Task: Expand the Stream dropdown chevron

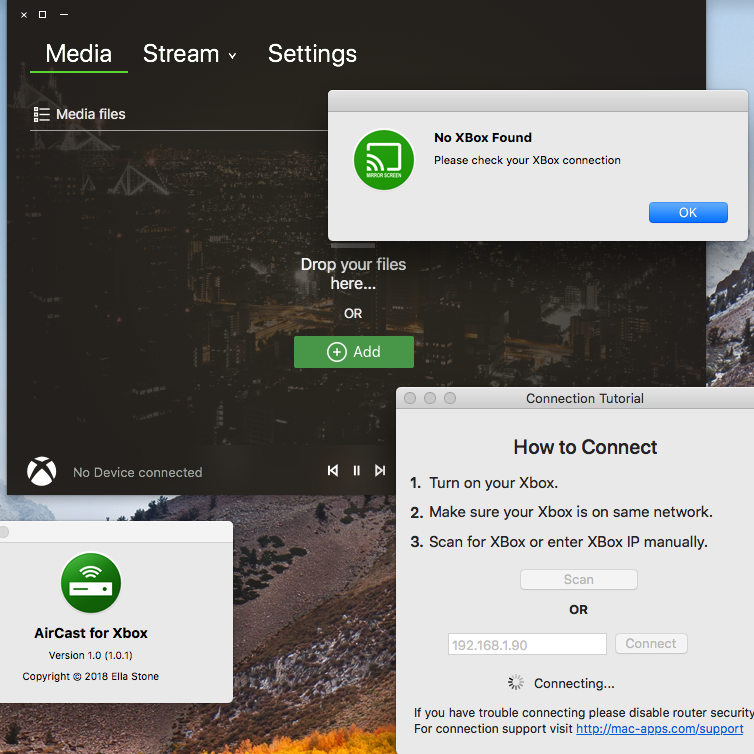Action: click(232, 56)
